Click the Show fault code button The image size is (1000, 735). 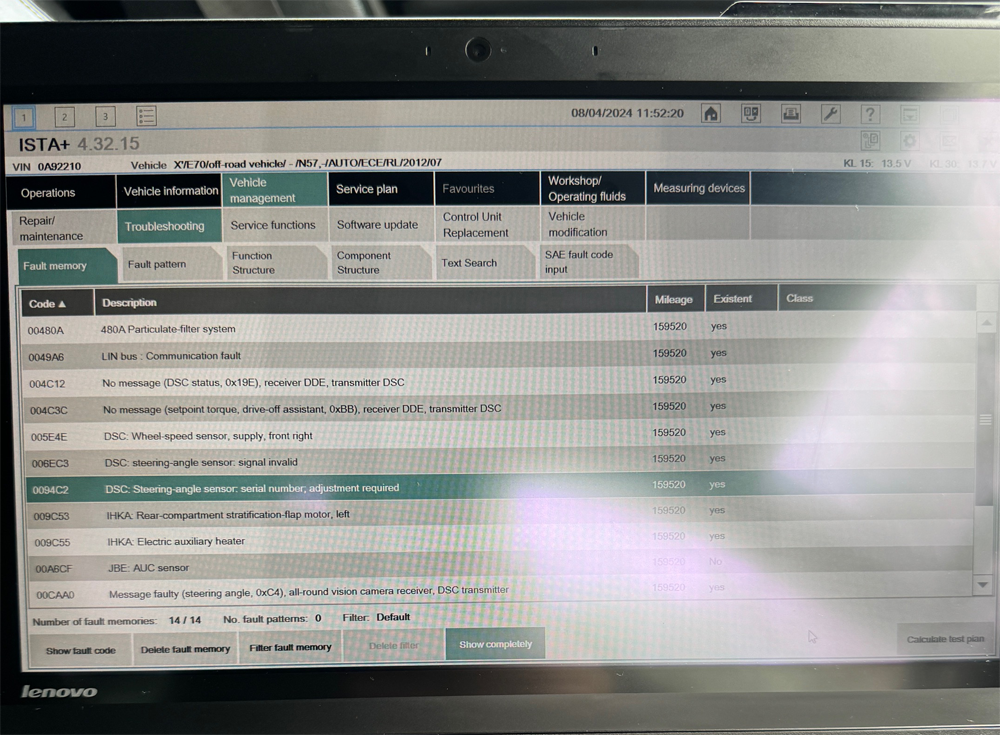pos(80,650)
